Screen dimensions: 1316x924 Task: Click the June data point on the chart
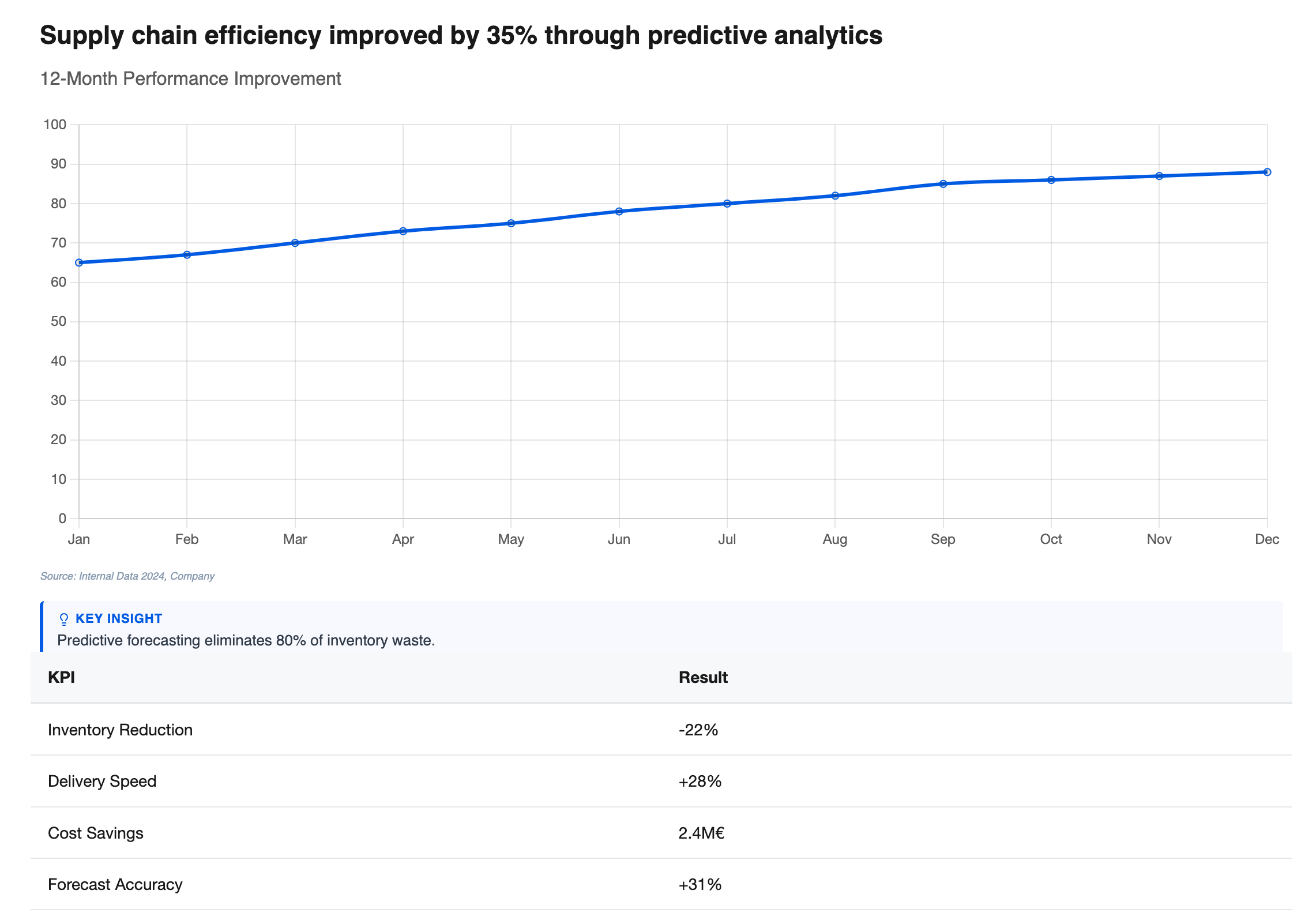[619, 211]
